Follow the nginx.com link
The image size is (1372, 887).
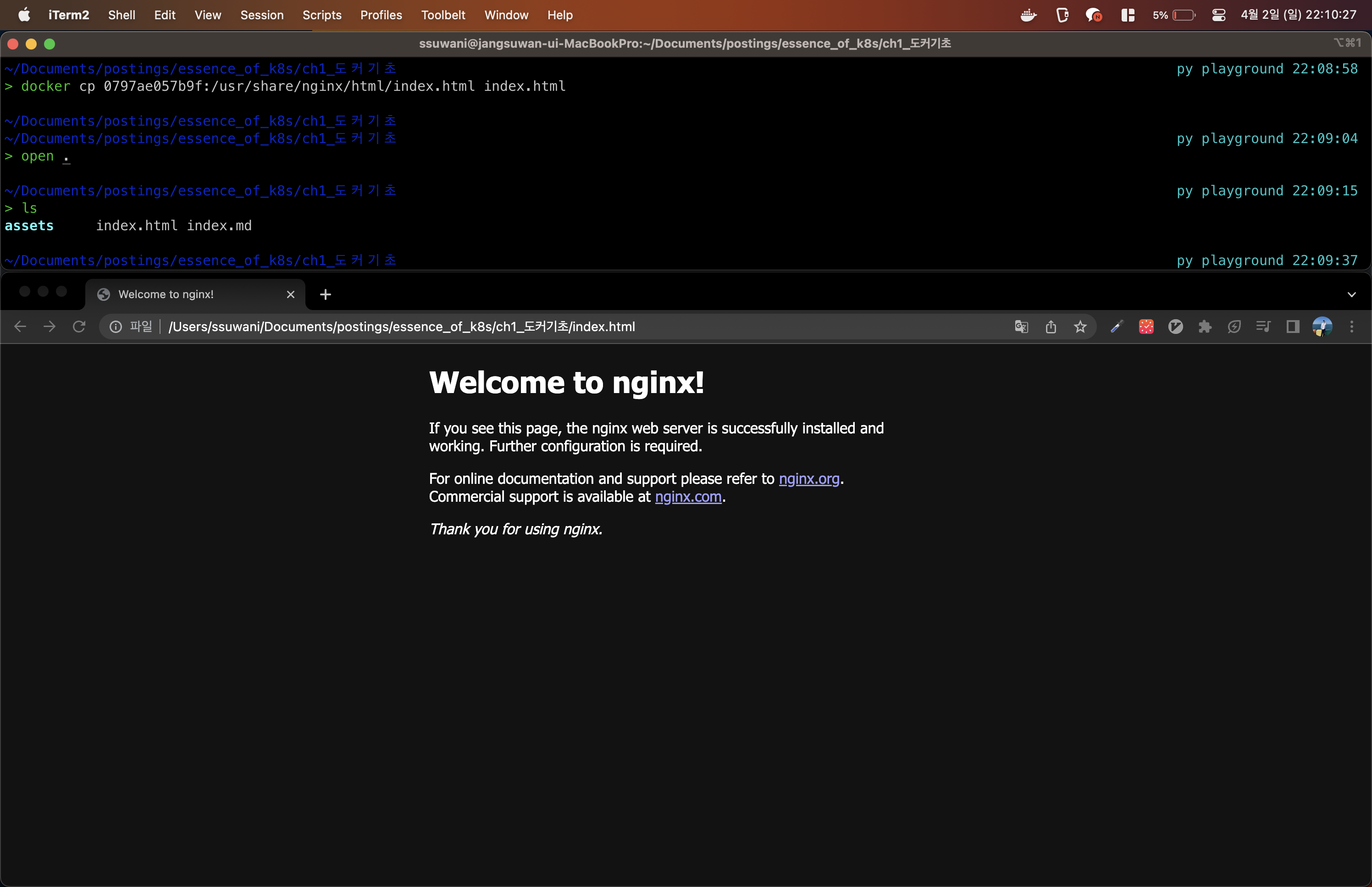coord(688,497)
